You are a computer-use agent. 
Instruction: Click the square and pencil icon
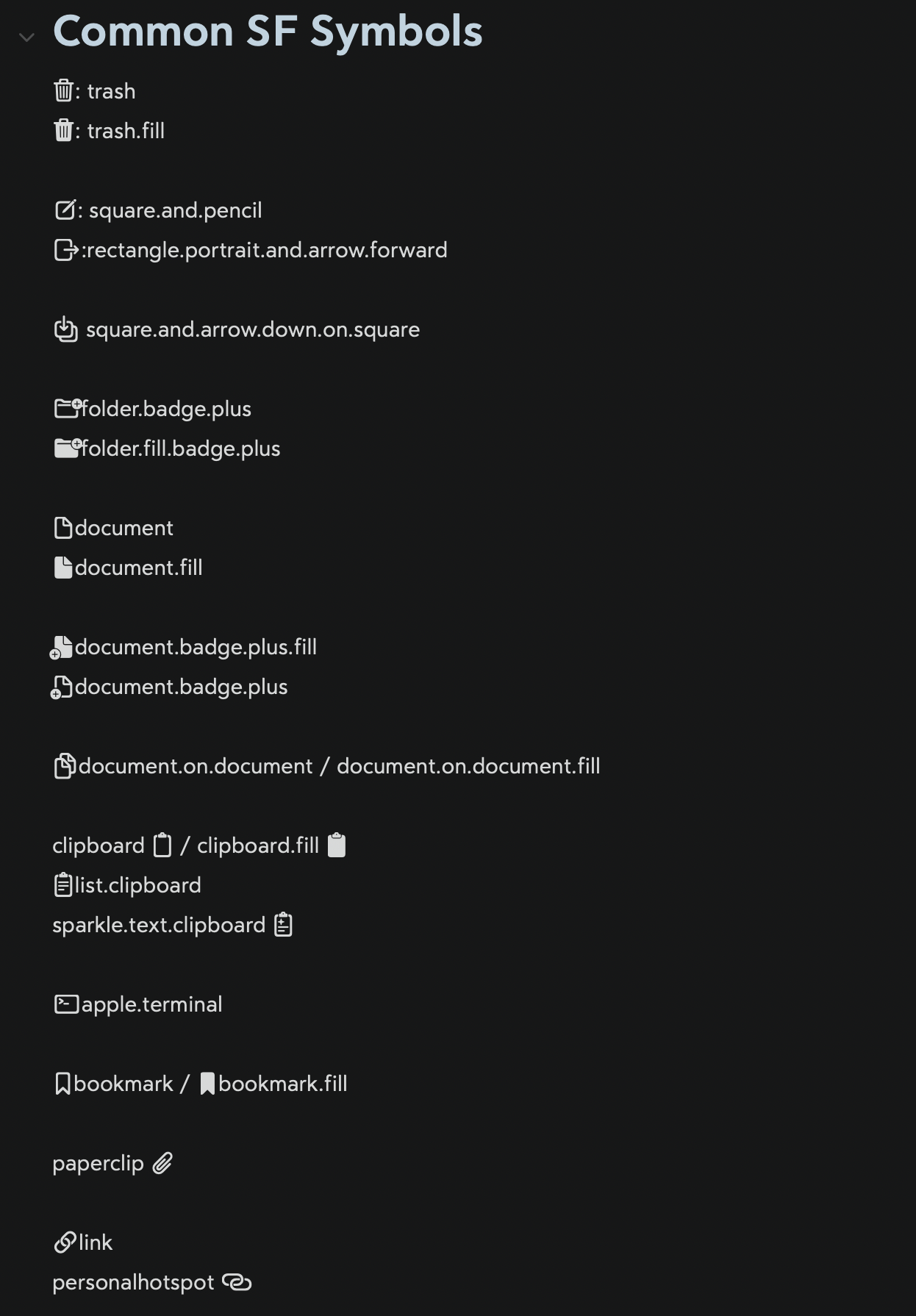pyautogui.click(x=65, y=210)
